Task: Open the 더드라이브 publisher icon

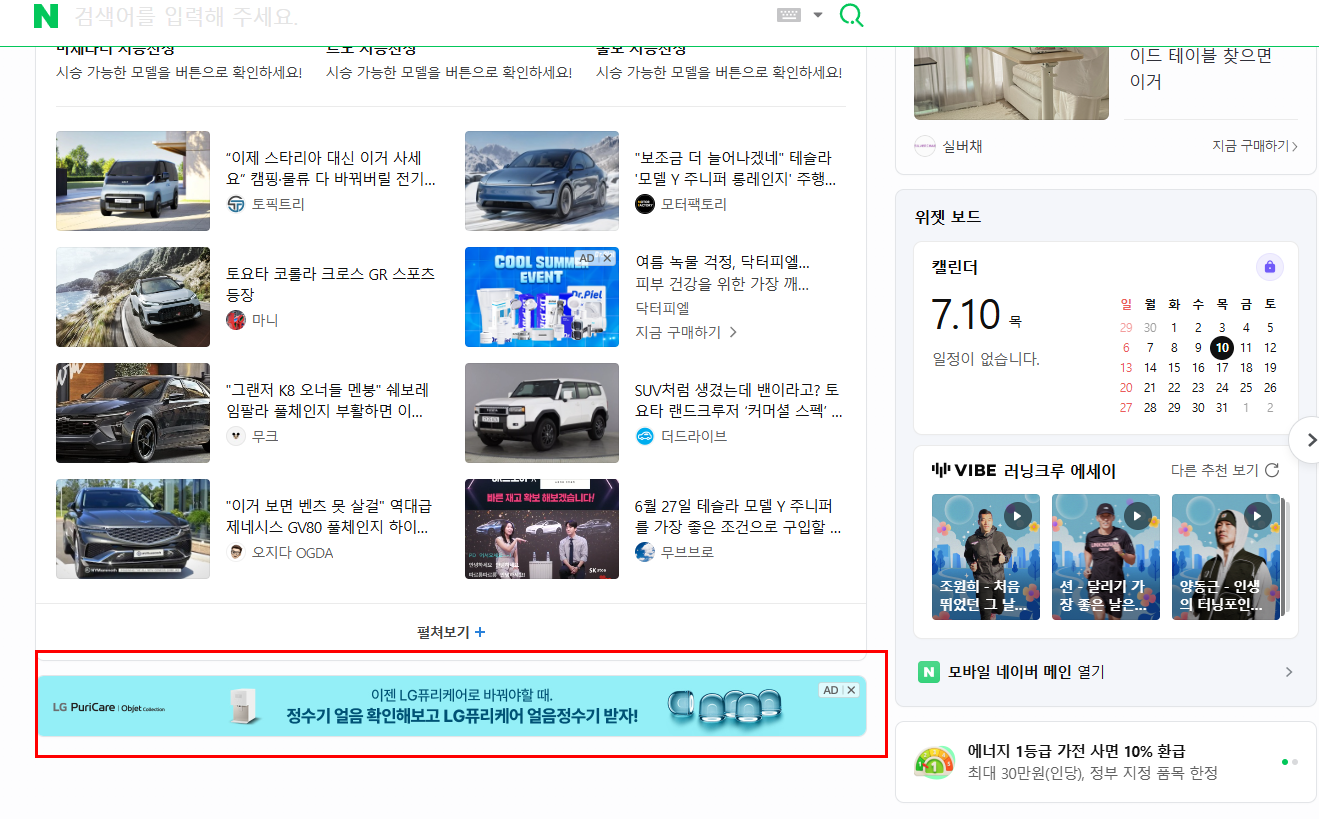Action: tap(645, 436)
